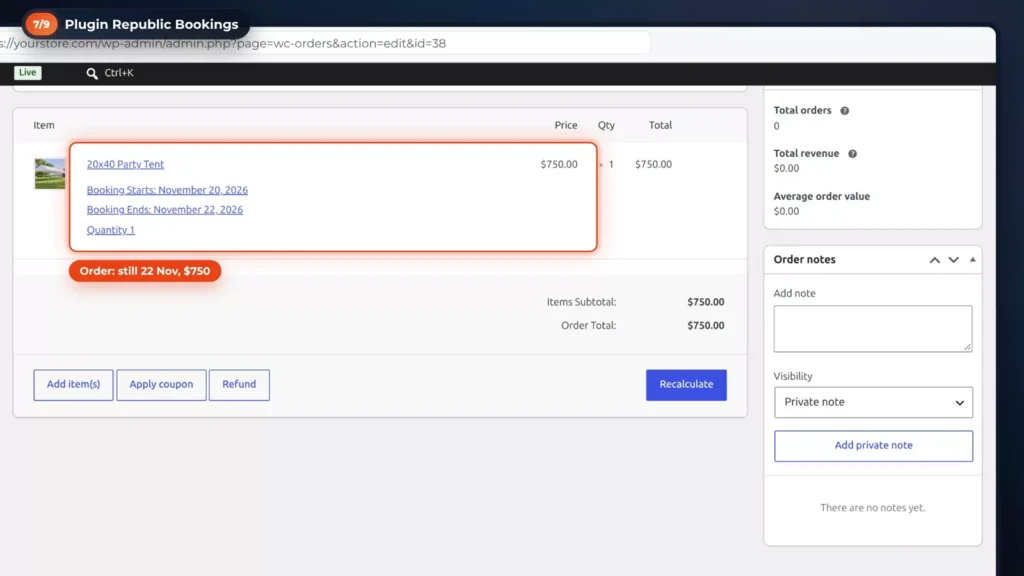
Task: Click Add private note button
Action: point(873,445)
